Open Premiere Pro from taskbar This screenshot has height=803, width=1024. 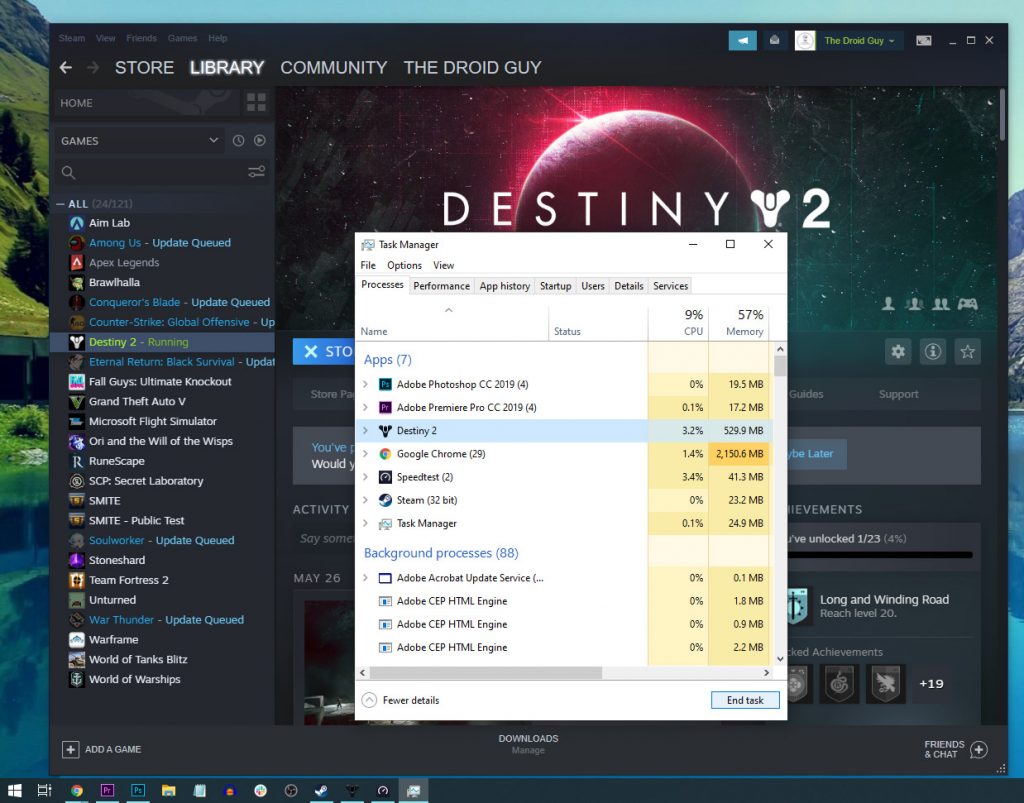(x=108, y=791)
